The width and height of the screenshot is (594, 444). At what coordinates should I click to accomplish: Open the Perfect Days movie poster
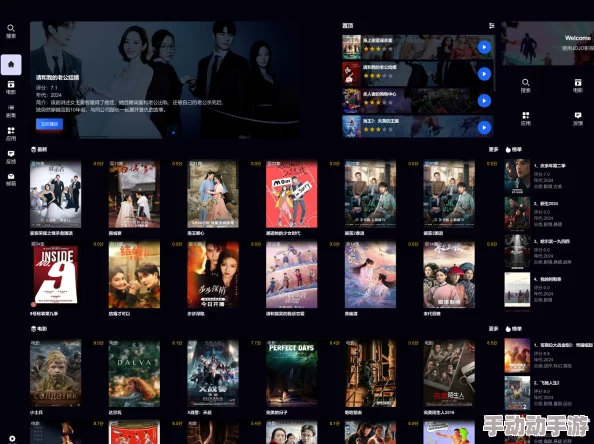[292, 374]
